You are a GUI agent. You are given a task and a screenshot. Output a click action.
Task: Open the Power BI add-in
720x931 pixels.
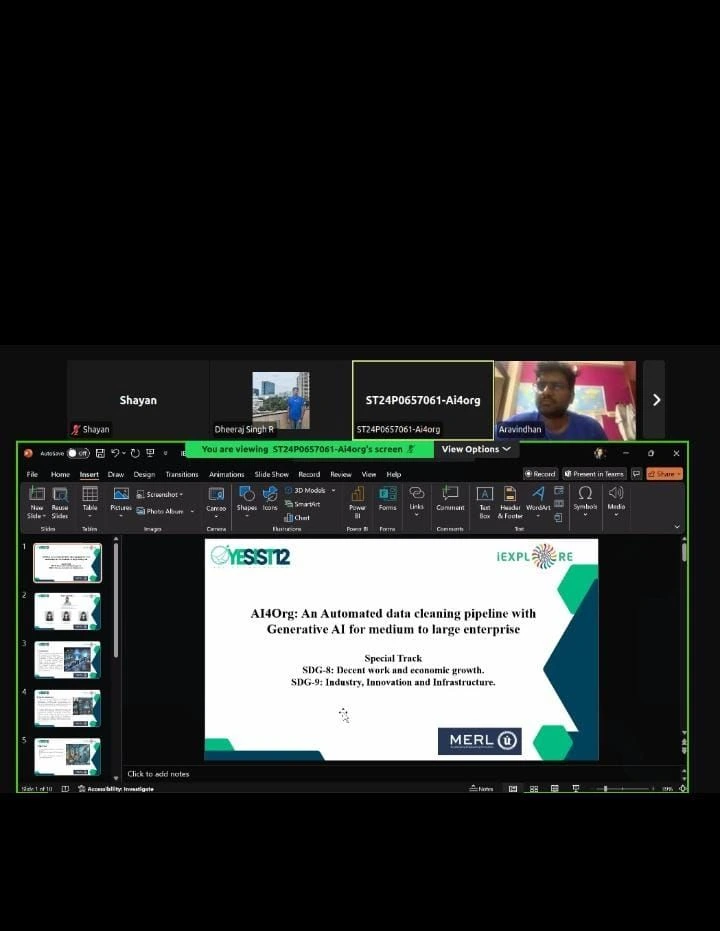pyautogui.click(x=357, y=498)
